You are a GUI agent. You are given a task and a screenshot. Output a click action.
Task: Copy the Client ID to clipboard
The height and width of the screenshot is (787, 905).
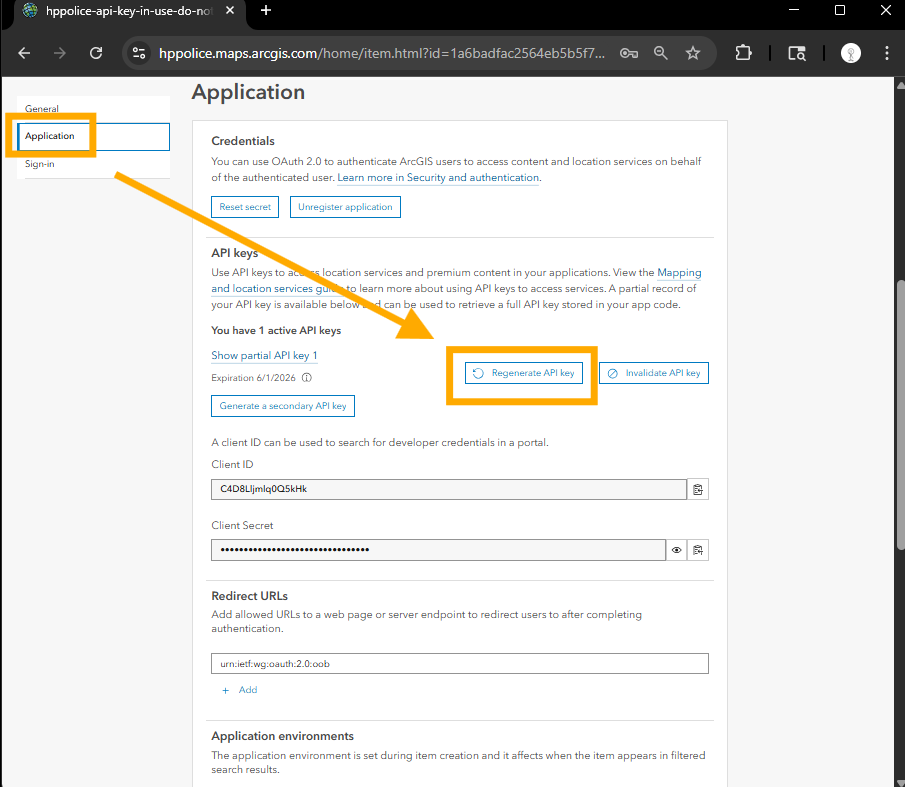coord(698,489)
